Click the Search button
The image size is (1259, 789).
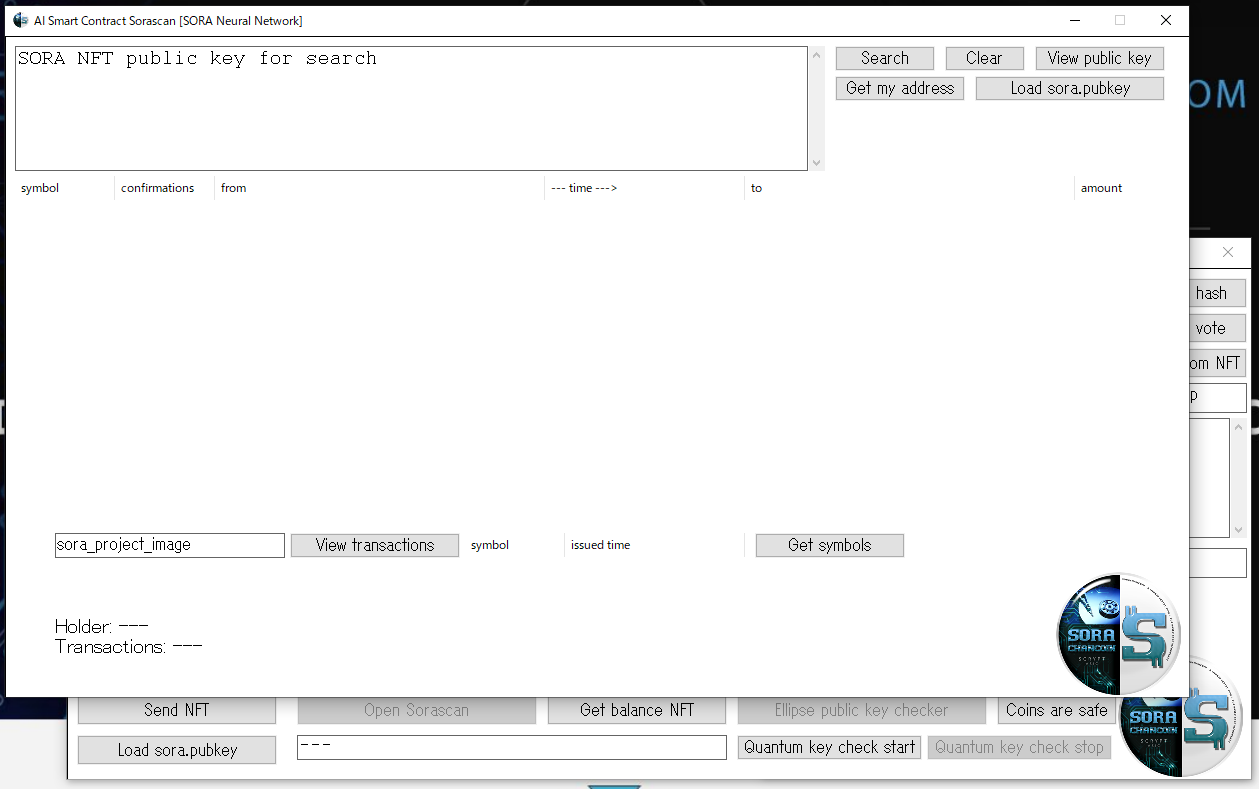[x=885, y=58]
